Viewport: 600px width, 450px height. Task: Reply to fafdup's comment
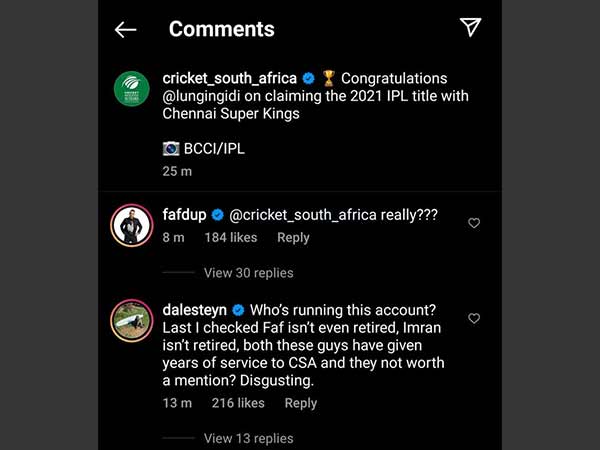(x=293, y=238)
